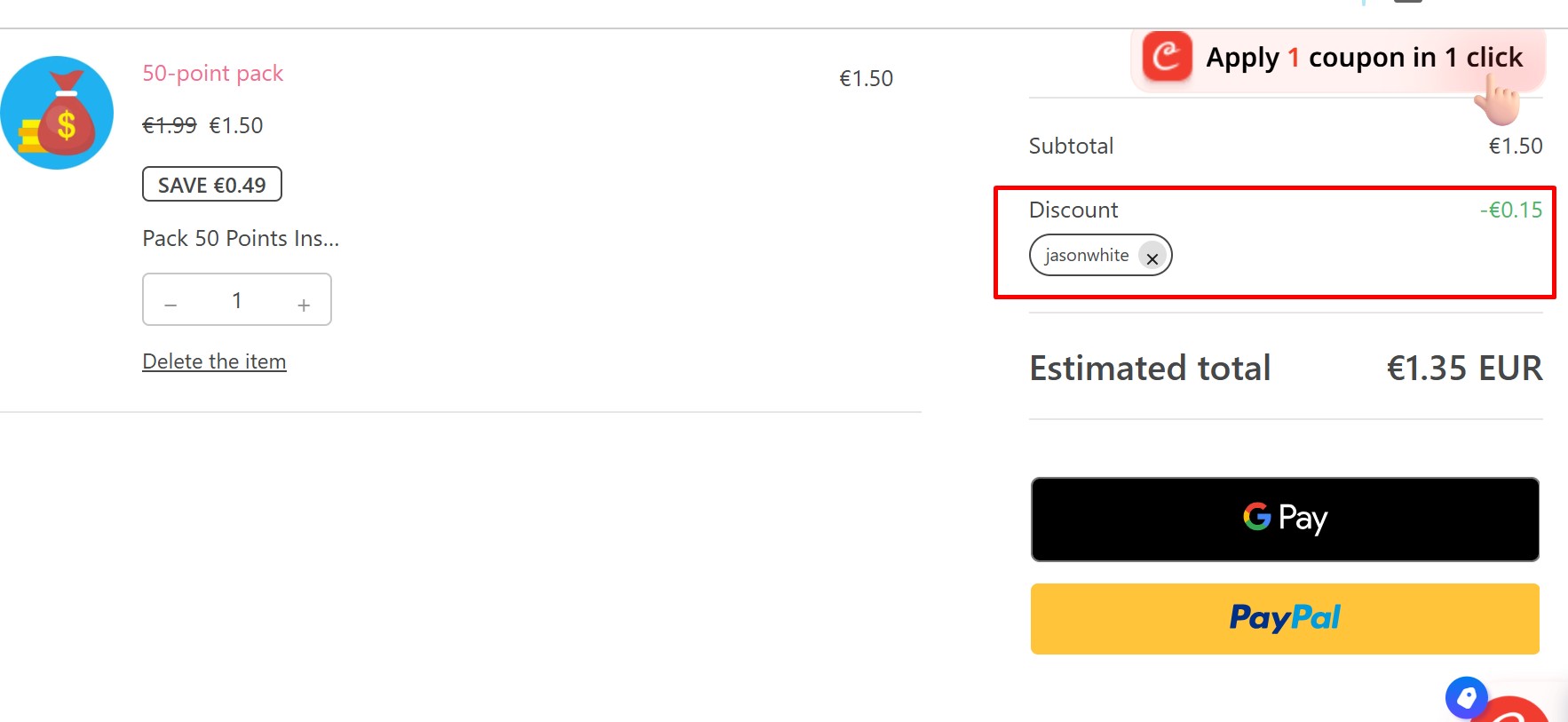The height and width of the screenshot is (722, 1568).
Task: Click the PayPal logo
Action: click(1285, 618)
